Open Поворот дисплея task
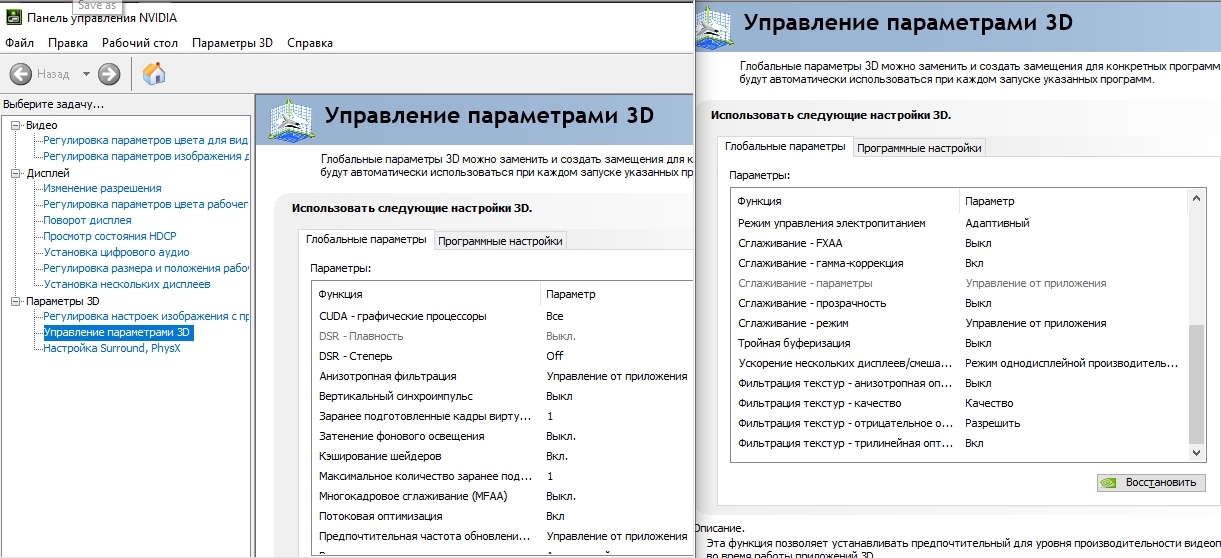The width and height of the screenshot is (1221, 558). (x=87, y=220)
